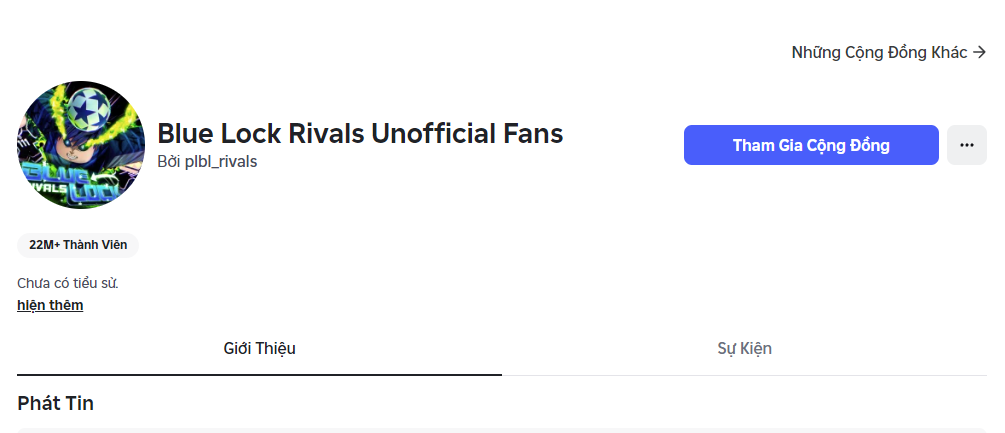Viewport: 1005px width, 433px height.
Task: Click the 22M+ Thành Viên member badge
Action: pos(78,245)
